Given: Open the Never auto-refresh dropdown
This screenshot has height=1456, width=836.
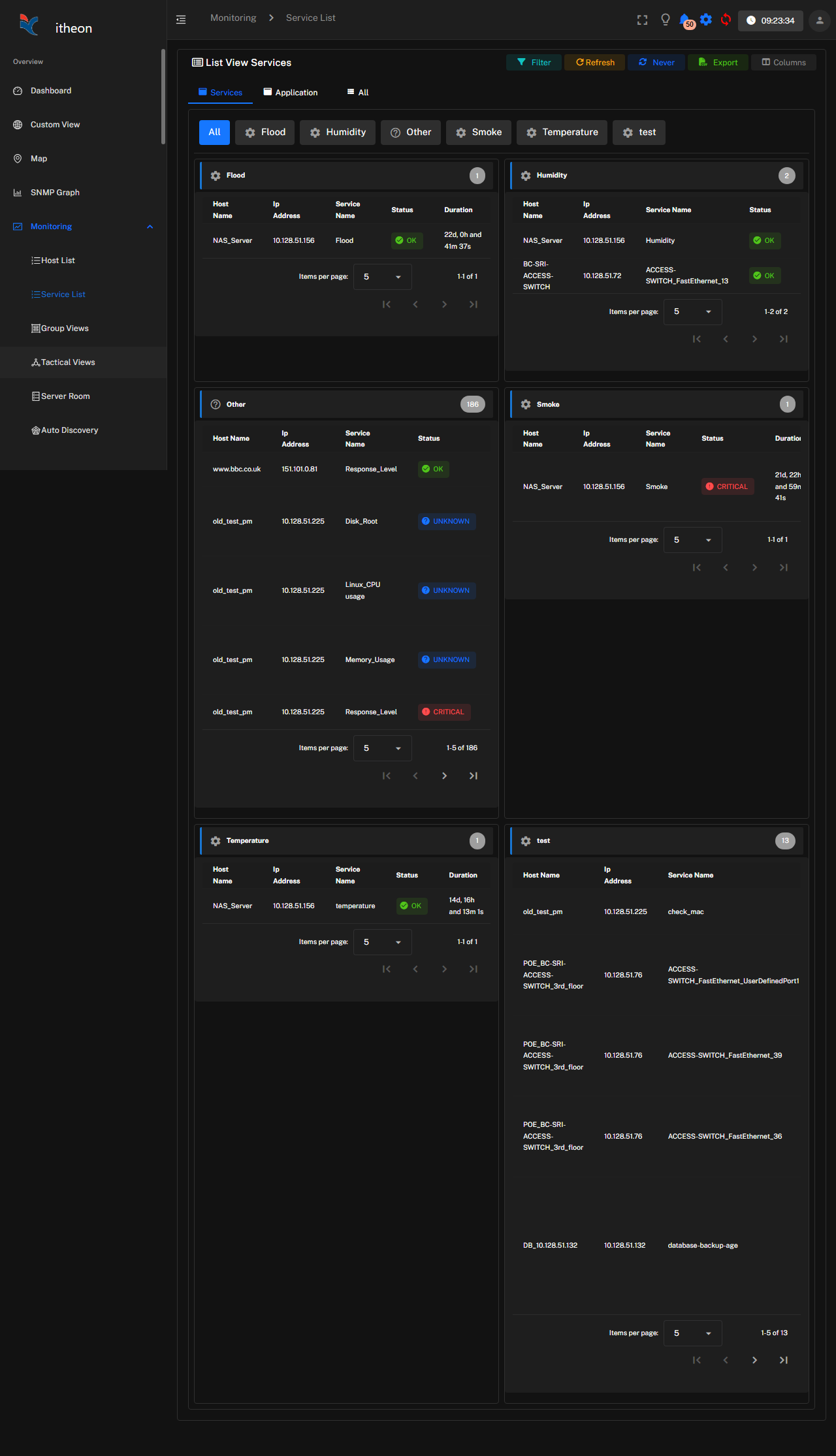Looking at the screenshot, I should tap(656, 63).
